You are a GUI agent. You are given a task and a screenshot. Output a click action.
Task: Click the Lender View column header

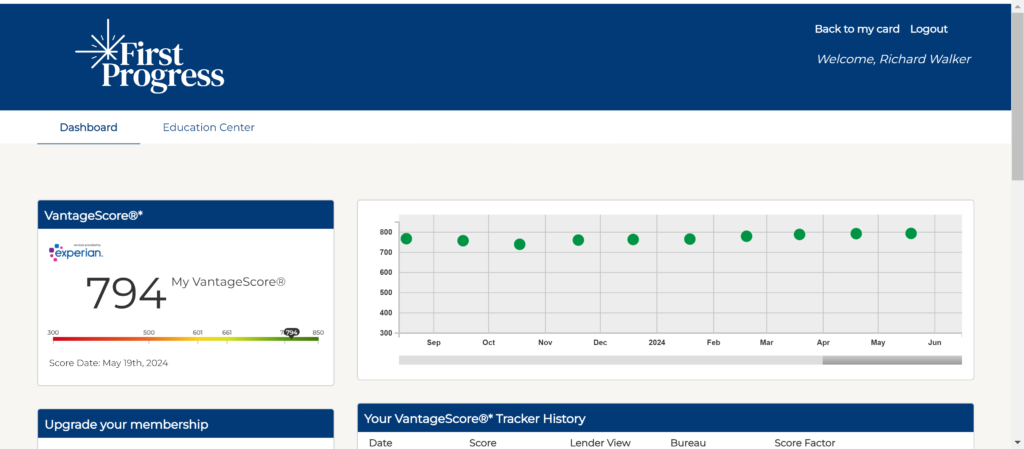click(597, 442)
